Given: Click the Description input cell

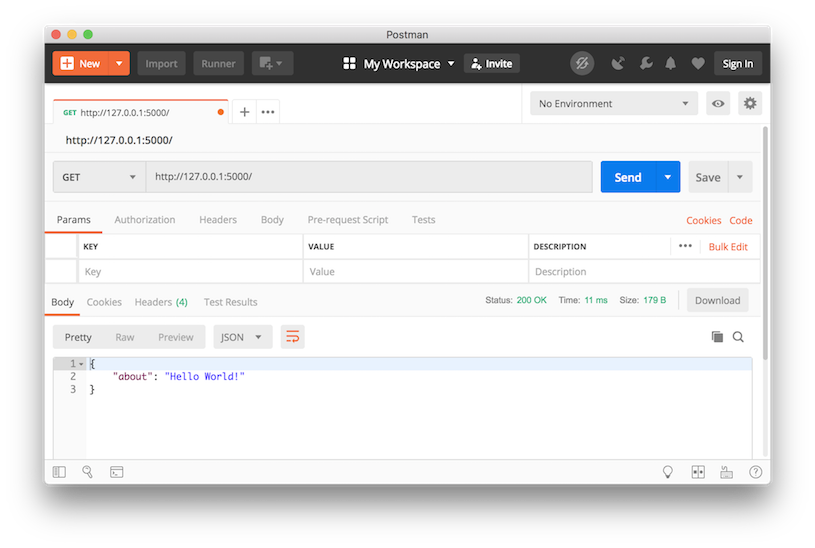Looking at the screenshot, I should [x=644, y=271].
